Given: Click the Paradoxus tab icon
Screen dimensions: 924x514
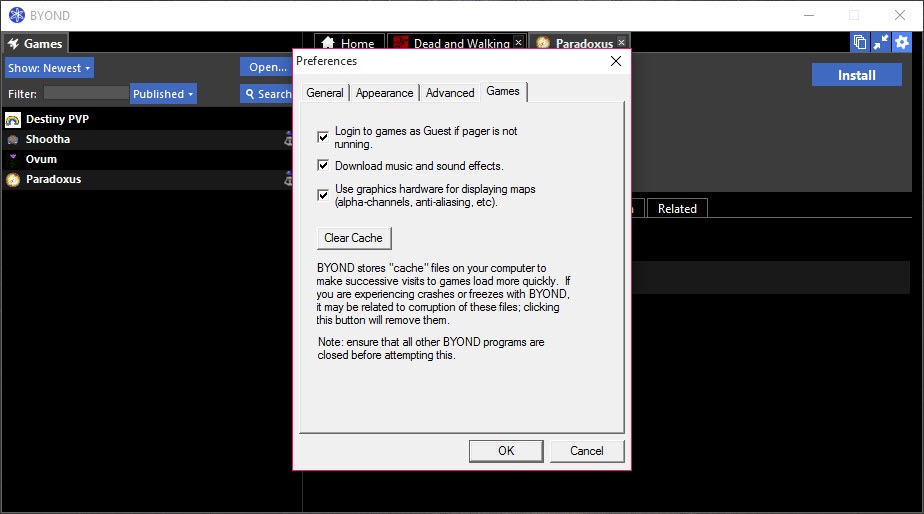Looking at the screenshot, I should pos(543,43).
